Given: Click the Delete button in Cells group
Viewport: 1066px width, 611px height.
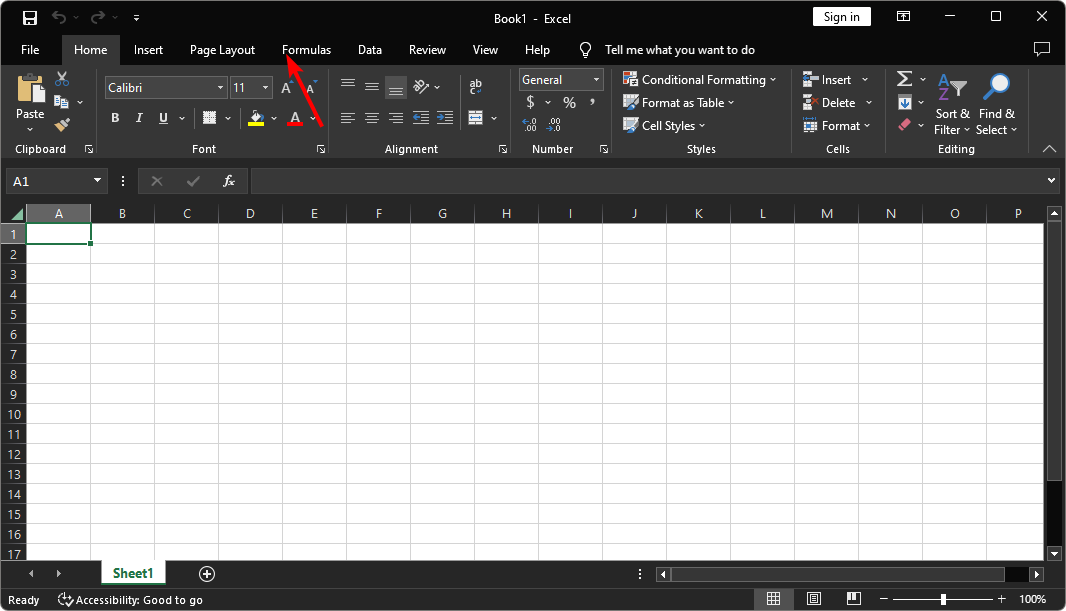Looking at the screenshot, I should tap(837, 103).
